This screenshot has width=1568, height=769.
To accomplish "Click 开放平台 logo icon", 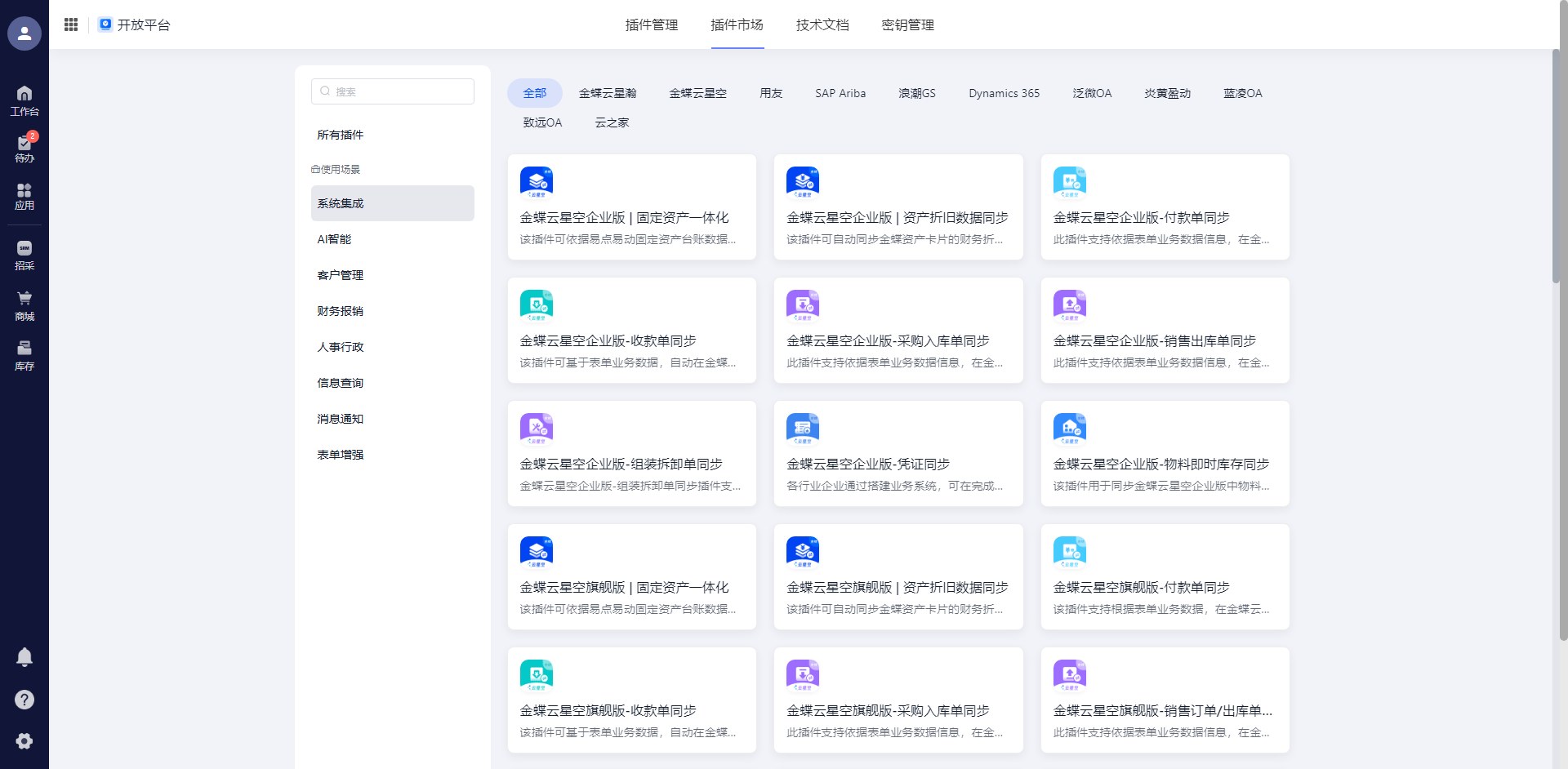I will (105, 24).
